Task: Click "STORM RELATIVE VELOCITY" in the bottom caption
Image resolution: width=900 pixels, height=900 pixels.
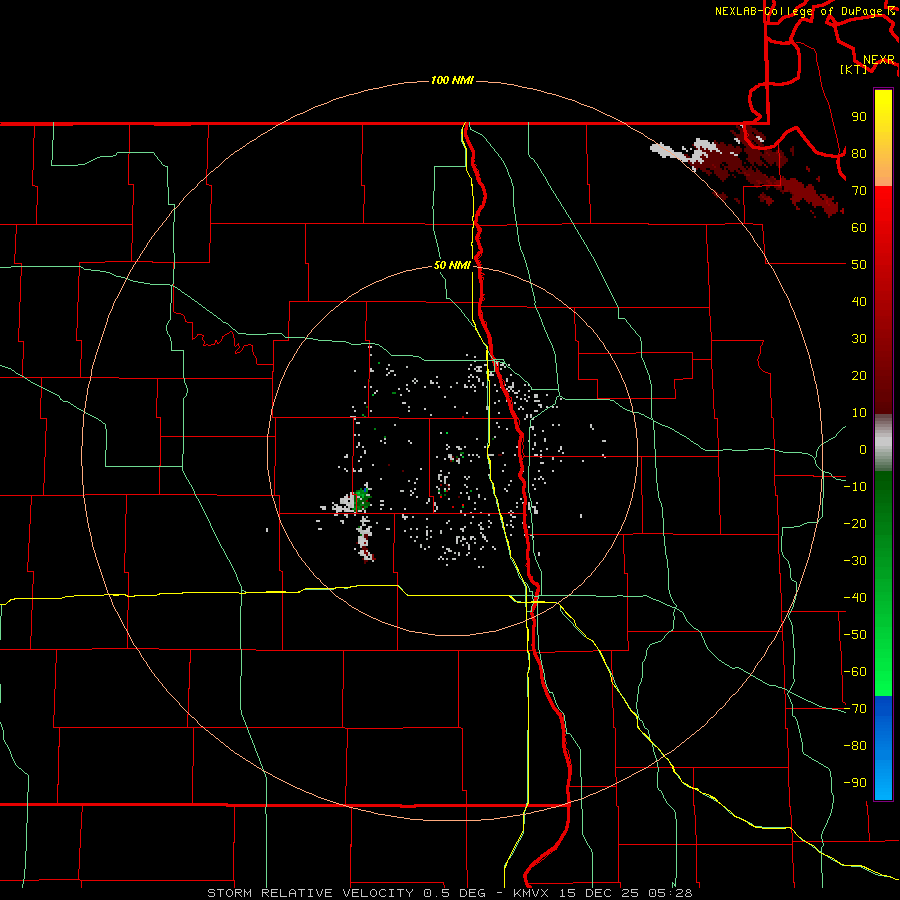Action: (x=310, y=893)
